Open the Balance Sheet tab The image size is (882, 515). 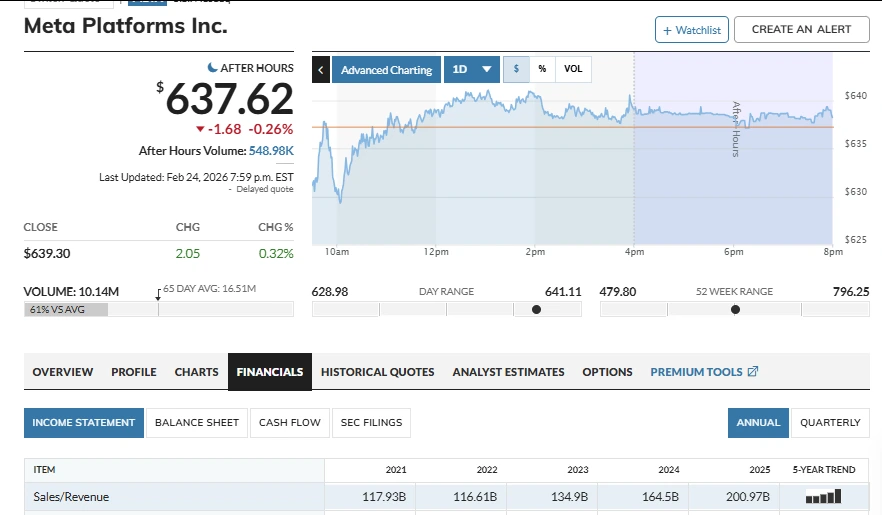point(197,422)
